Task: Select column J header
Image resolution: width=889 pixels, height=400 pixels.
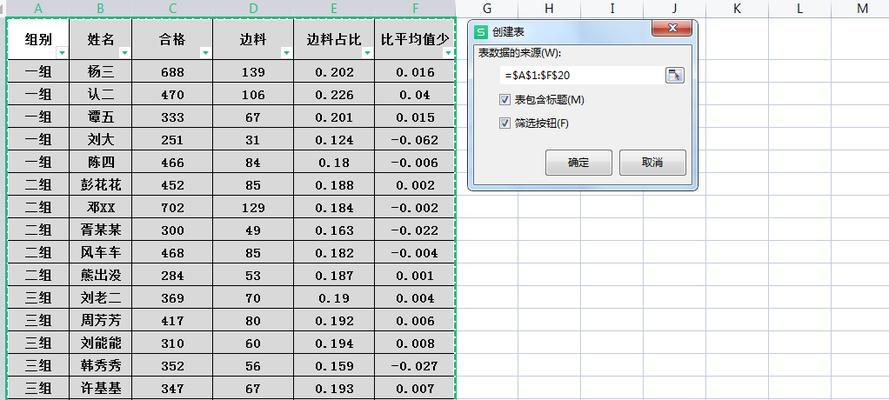Action: (674, 8)
